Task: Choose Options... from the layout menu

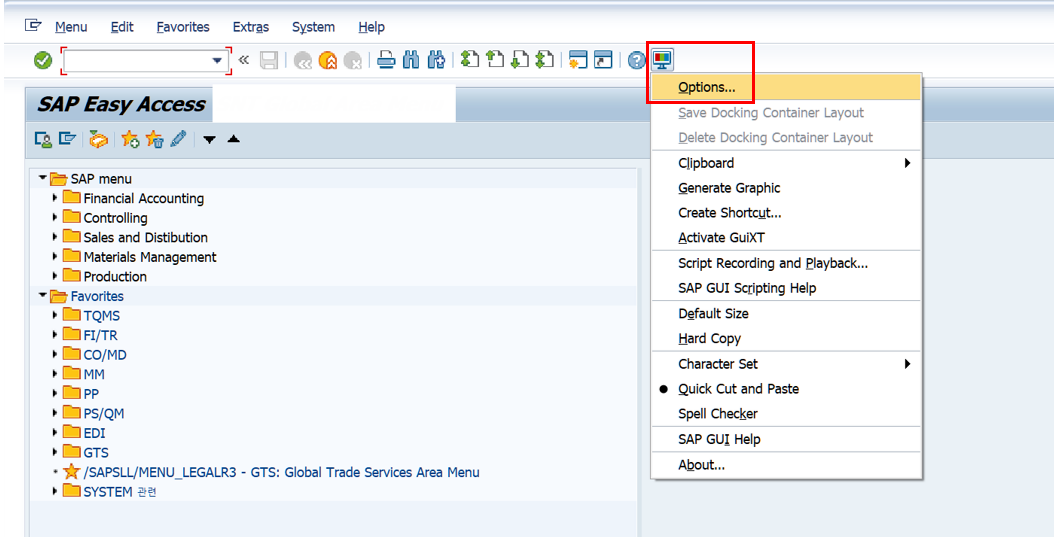Action: click(x=786, y=87)
